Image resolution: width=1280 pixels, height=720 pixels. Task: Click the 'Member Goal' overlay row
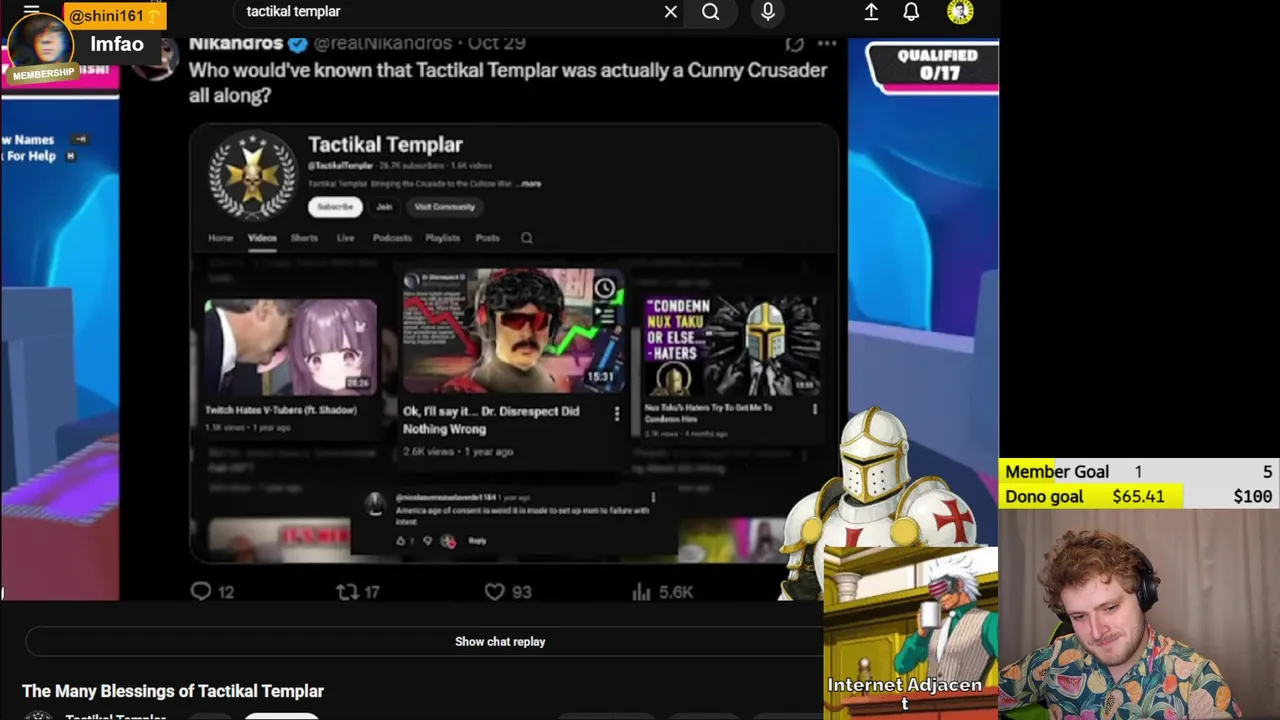click(1139, 472)
